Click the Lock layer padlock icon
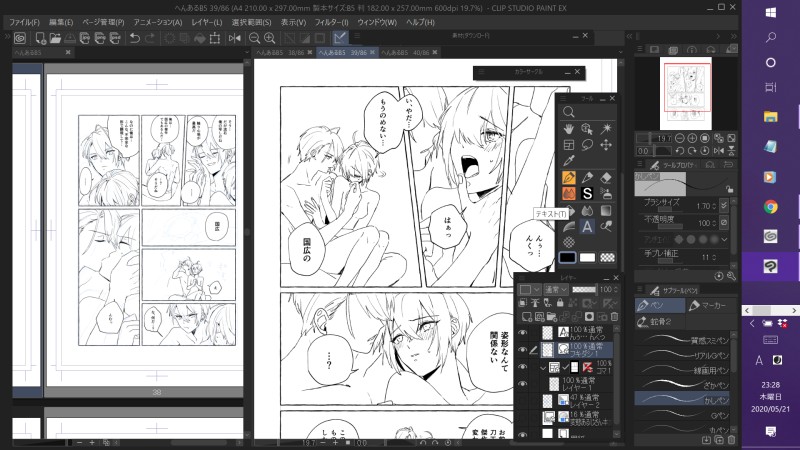The width and height of the screenshot is (800, 450). 560,303
